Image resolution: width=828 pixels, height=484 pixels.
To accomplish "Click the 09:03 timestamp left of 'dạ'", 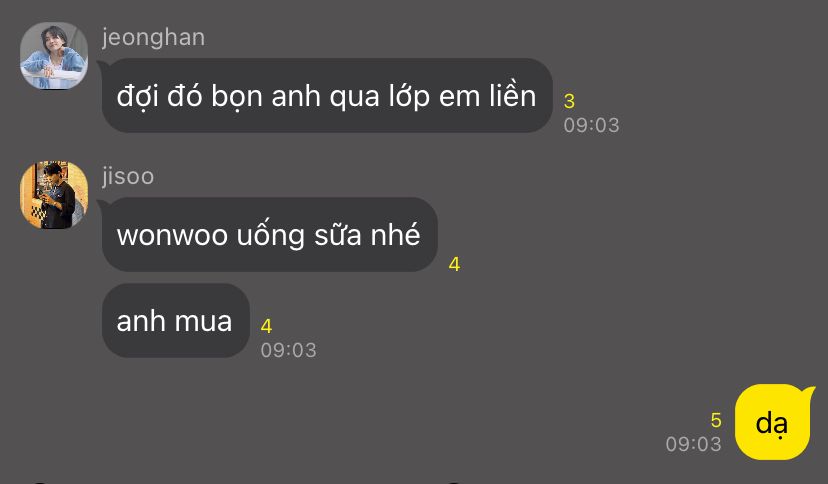I will (693, 444).
